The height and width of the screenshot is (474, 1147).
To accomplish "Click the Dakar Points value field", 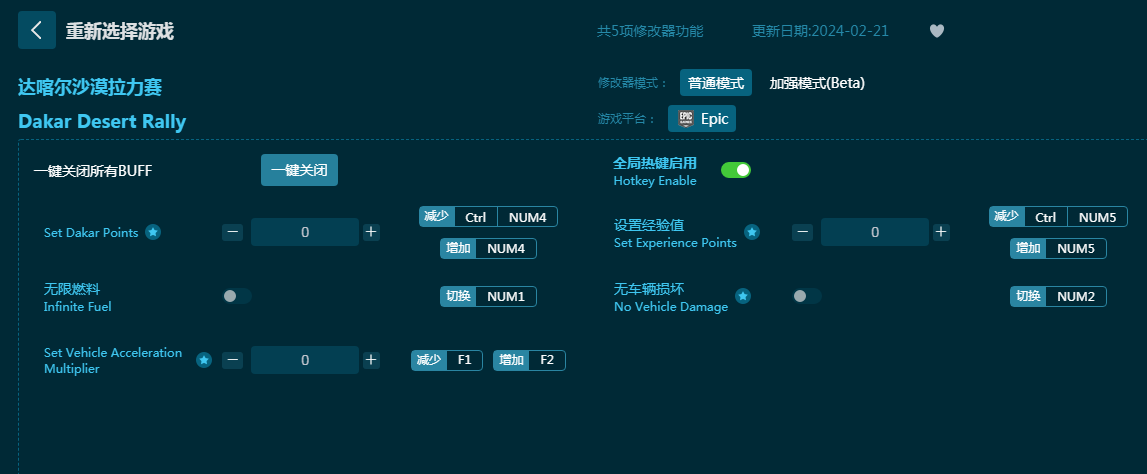I will [x=305, y=232].
